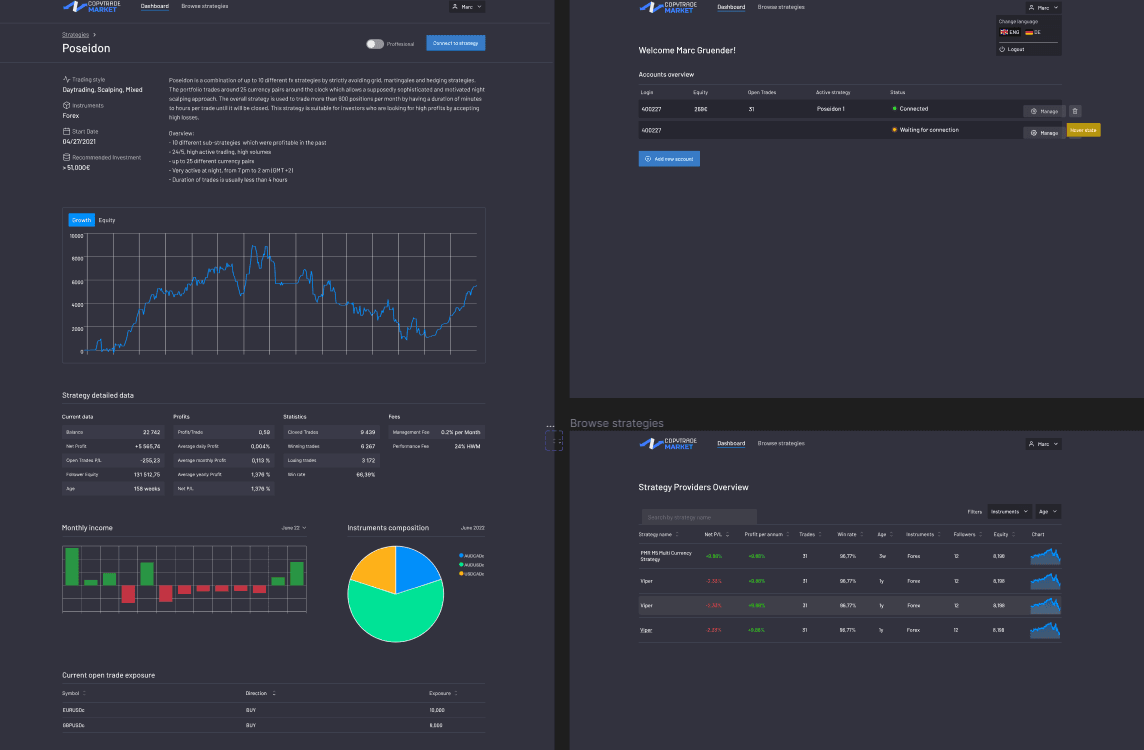Click the Search by strategy name field
Screen dimensions: 1144x750
point(698,516)
